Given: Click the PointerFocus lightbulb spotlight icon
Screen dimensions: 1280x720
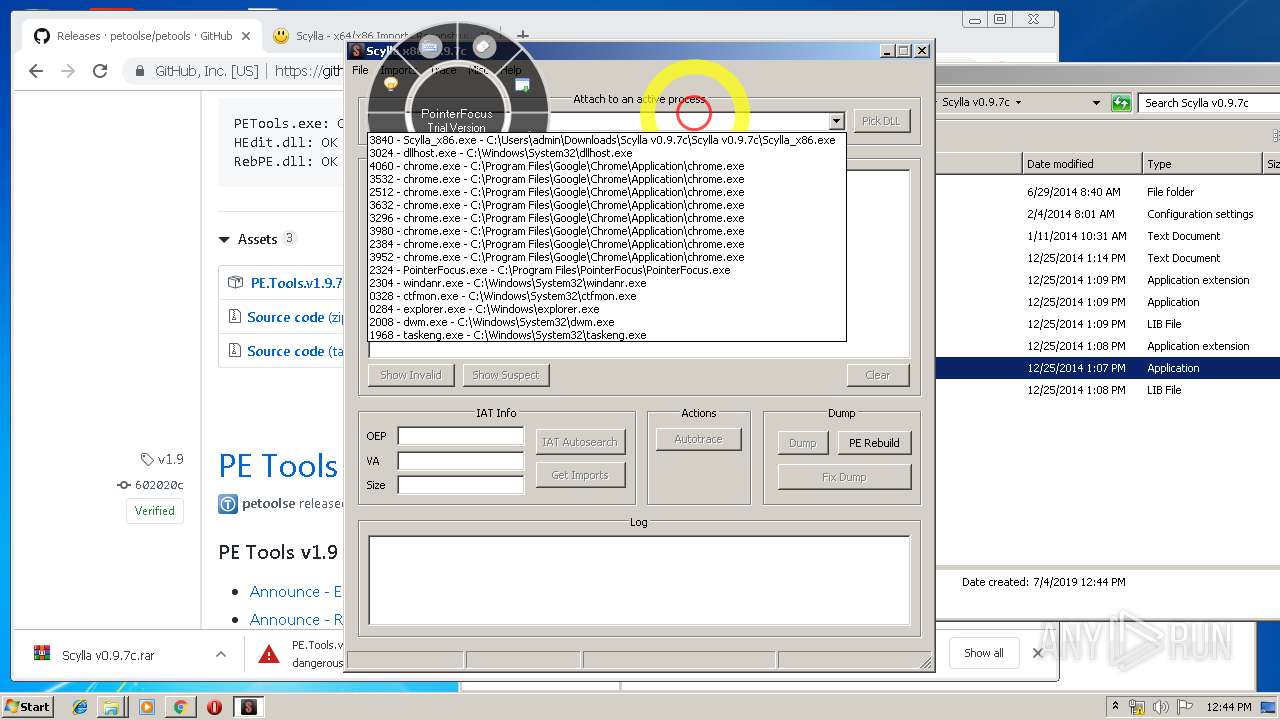Looking at the screenshot, I should (x=391, y=84).
